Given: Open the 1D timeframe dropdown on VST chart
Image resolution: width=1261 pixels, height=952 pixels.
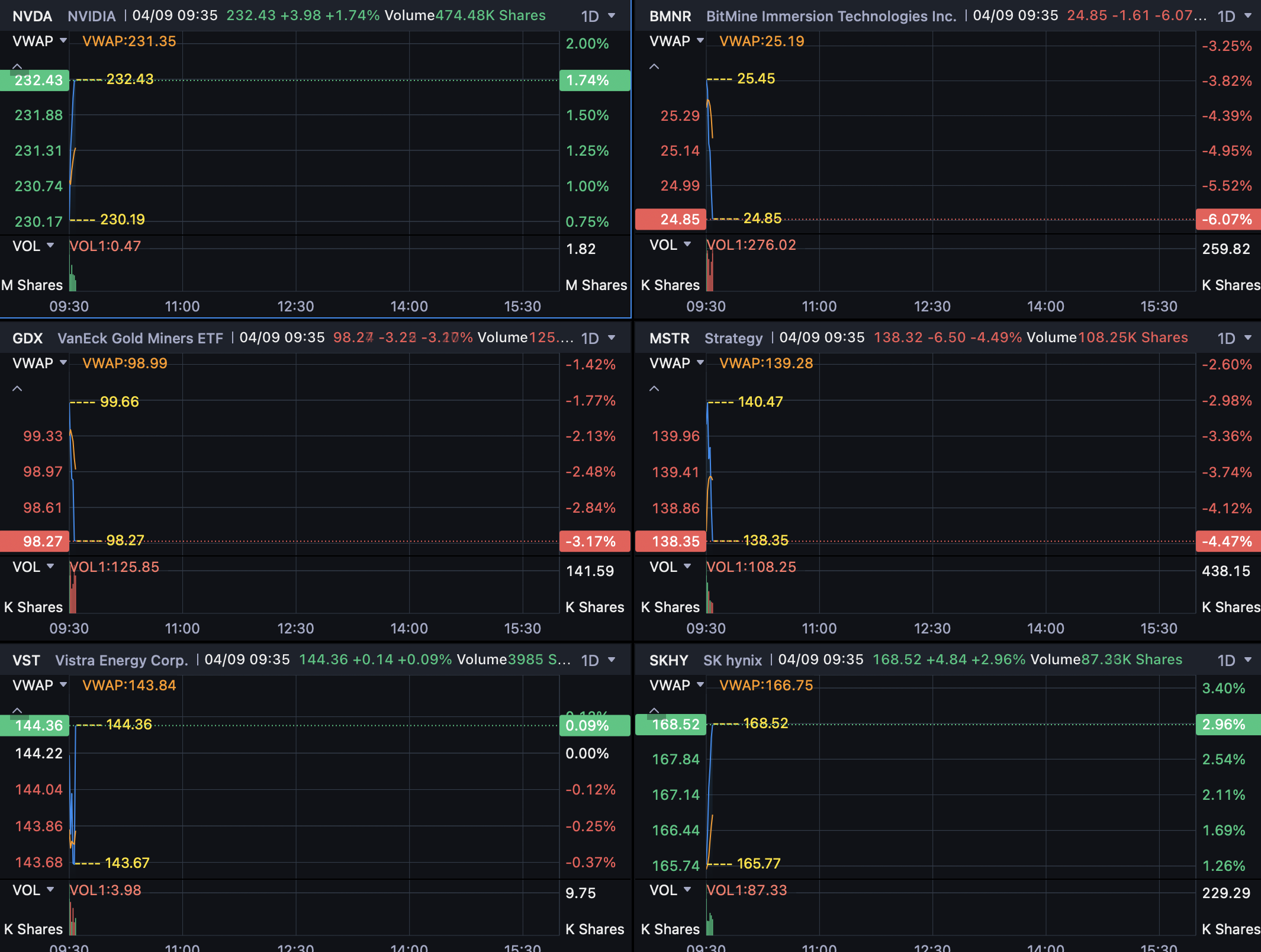Looking at the screenshot, I should pyautogui.click(x=598, y=660).
